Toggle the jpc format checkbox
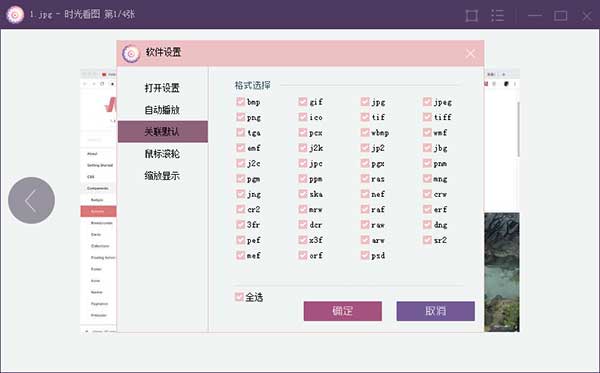The image size is (600, 373). 303,163
